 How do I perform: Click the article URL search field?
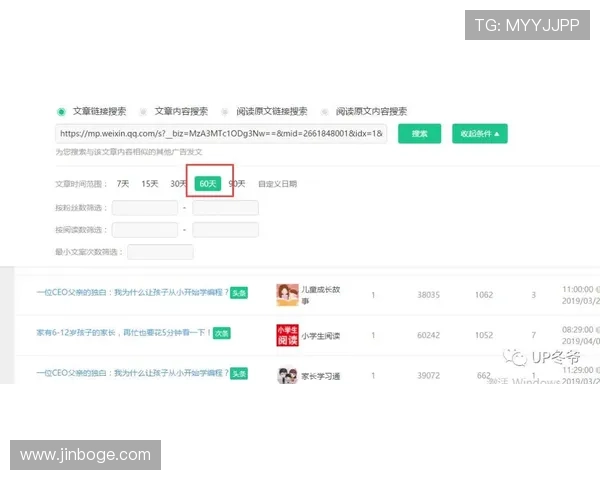pos(221,134)
